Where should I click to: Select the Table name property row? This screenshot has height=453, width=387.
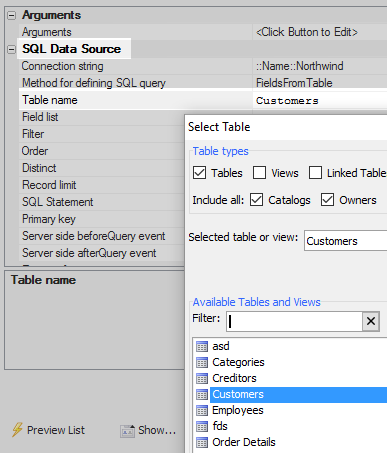pyautogui.click(x=135, y=100)
